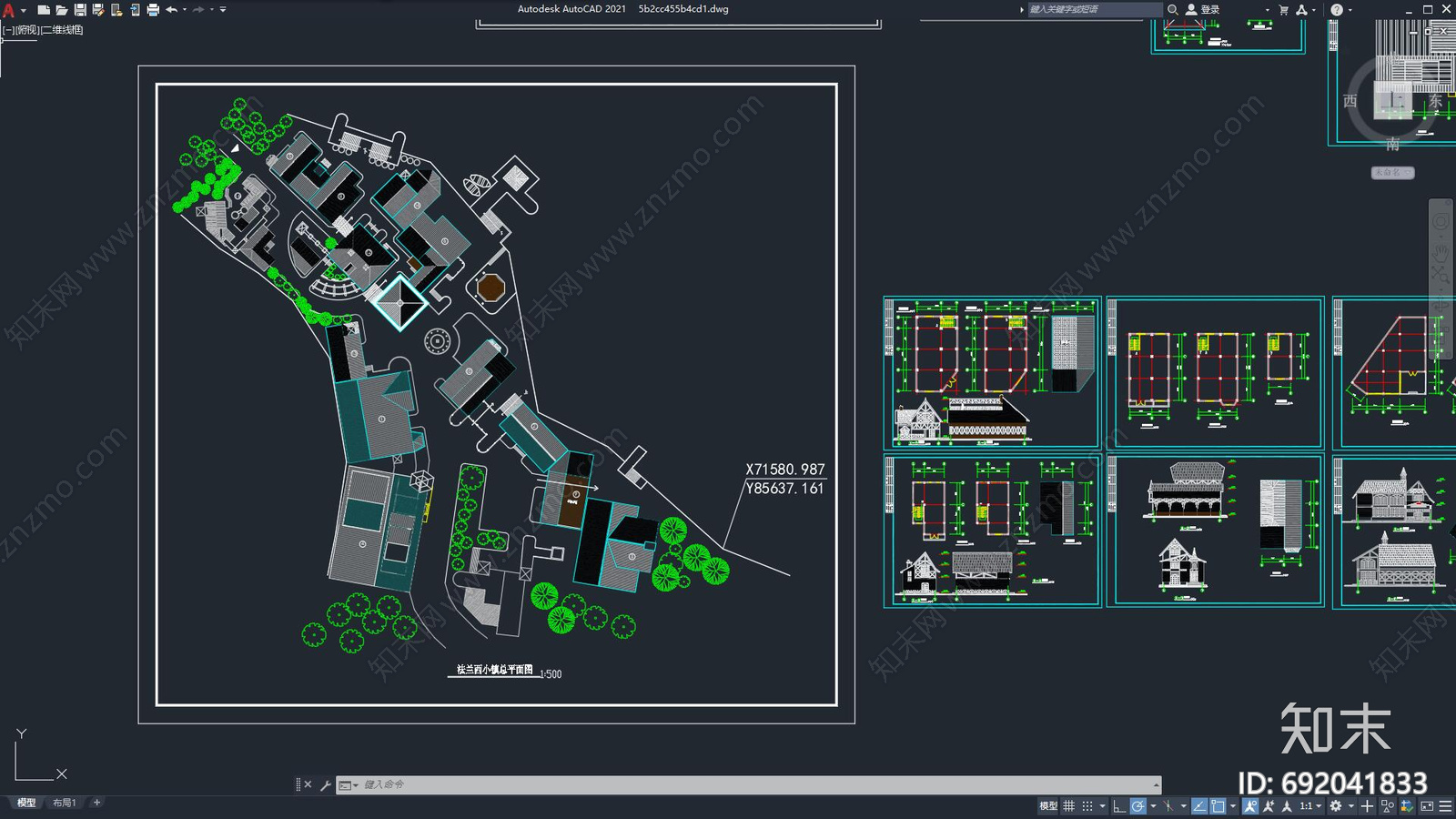Screen dimensions: 1456x819
Task: Open dropdown next to the application A logo
Action: pyautogui.click(x=24, y=10)
